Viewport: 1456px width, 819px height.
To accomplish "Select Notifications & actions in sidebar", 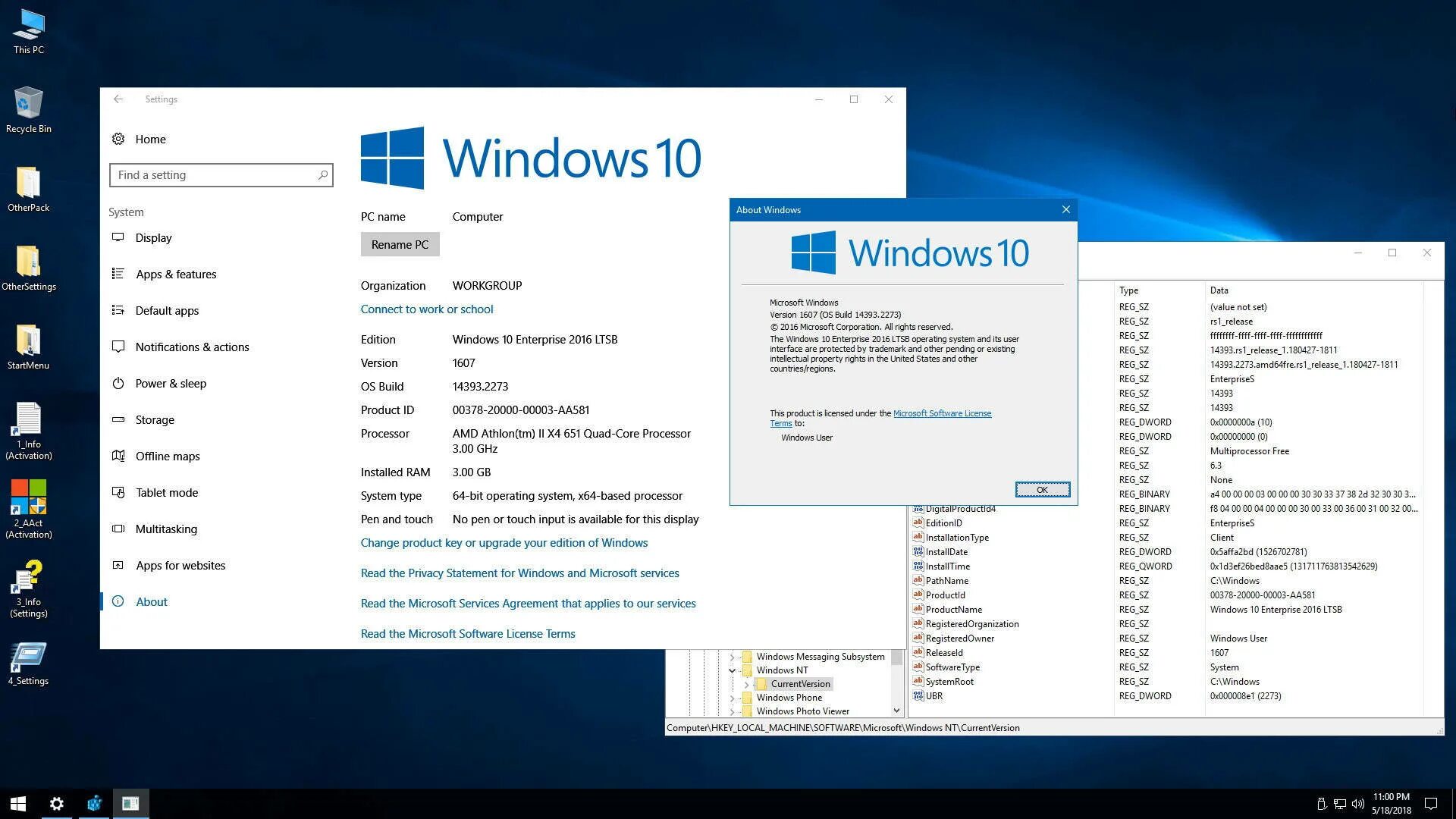I will [x=192, y=347].
